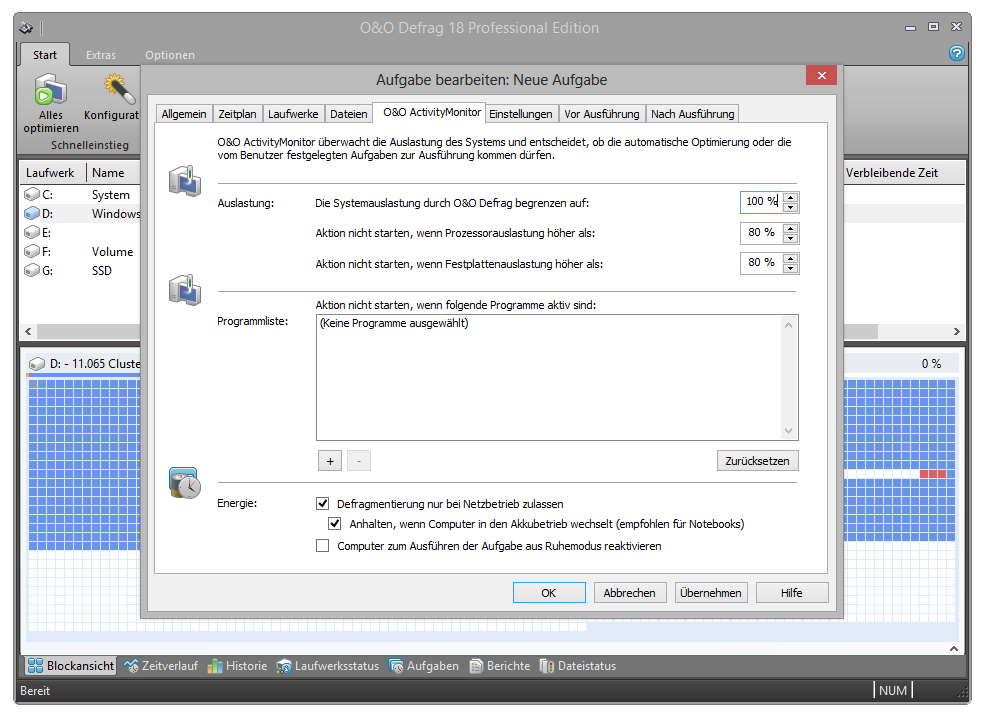Click drive list scroll-left arrow

point(28,331)
